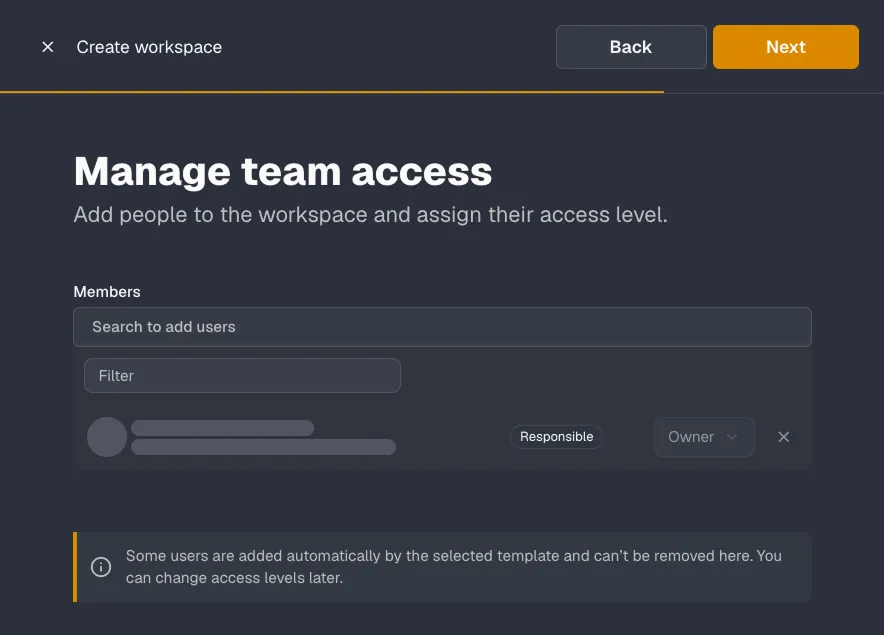Click the Back button

coord(631,47)
